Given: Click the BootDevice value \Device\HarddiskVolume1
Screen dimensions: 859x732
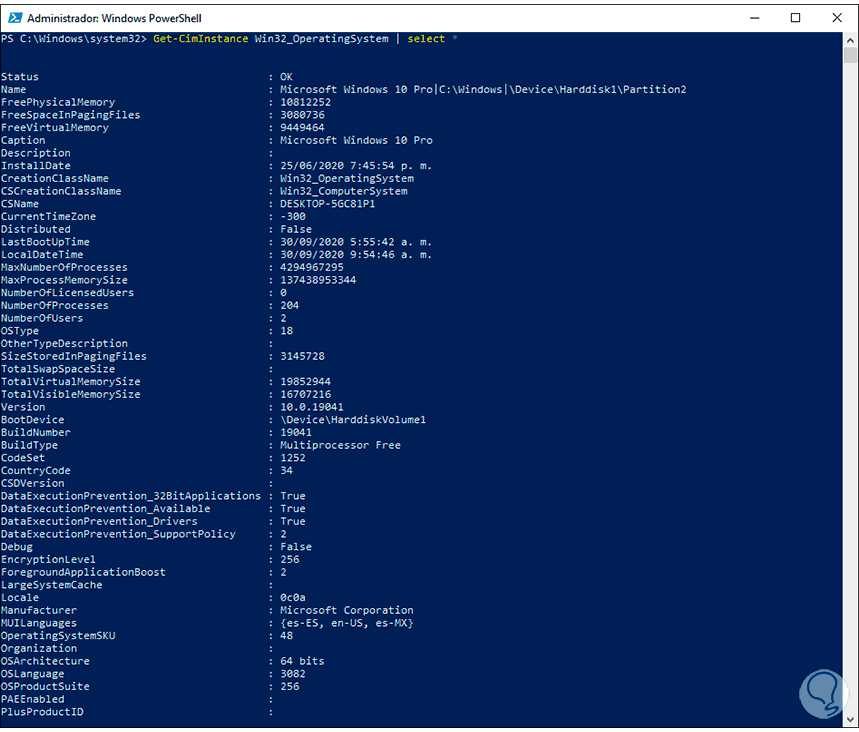Looking at the screenshot, I should 353,420.
